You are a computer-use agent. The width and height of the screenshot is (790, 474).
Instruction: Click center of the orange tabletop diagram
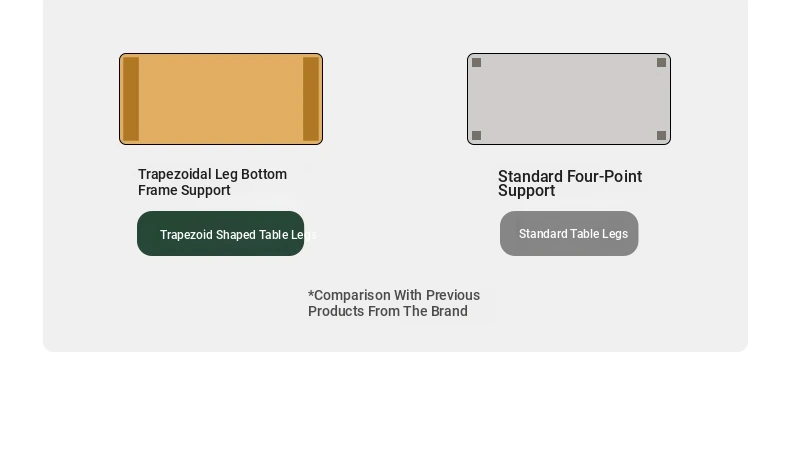pos(221,99)
